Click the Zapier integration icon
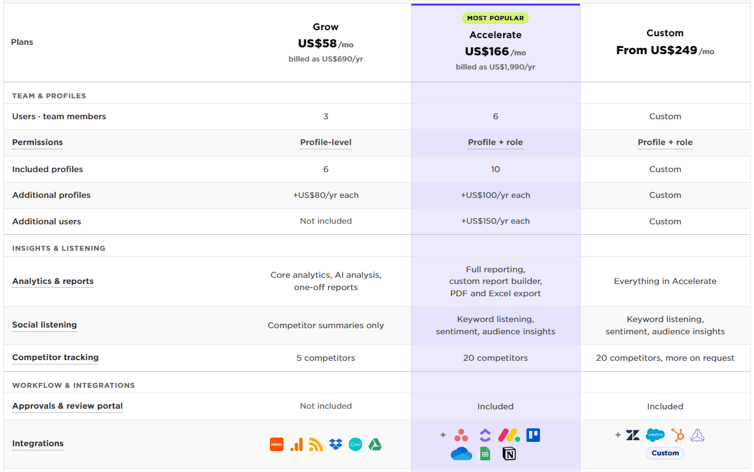754x472 pixels. click(x=276, y=444)
